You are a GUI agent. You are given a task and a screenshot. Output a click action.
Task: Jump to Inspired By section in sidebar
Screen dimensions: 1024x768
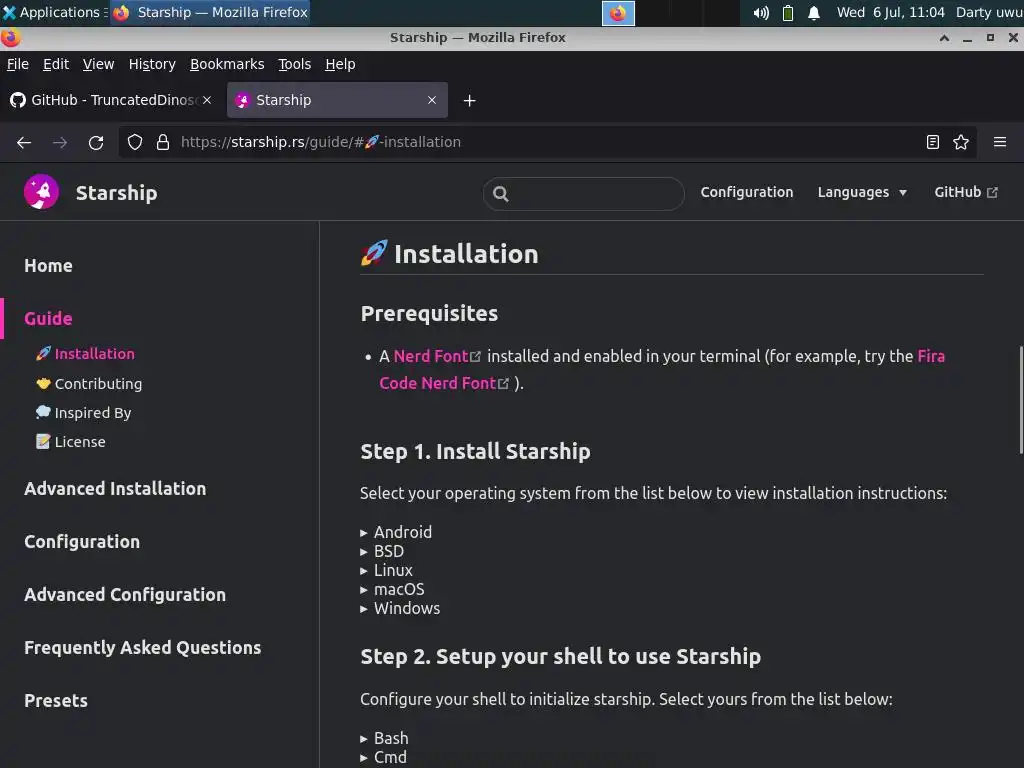[x=84, y=413]
